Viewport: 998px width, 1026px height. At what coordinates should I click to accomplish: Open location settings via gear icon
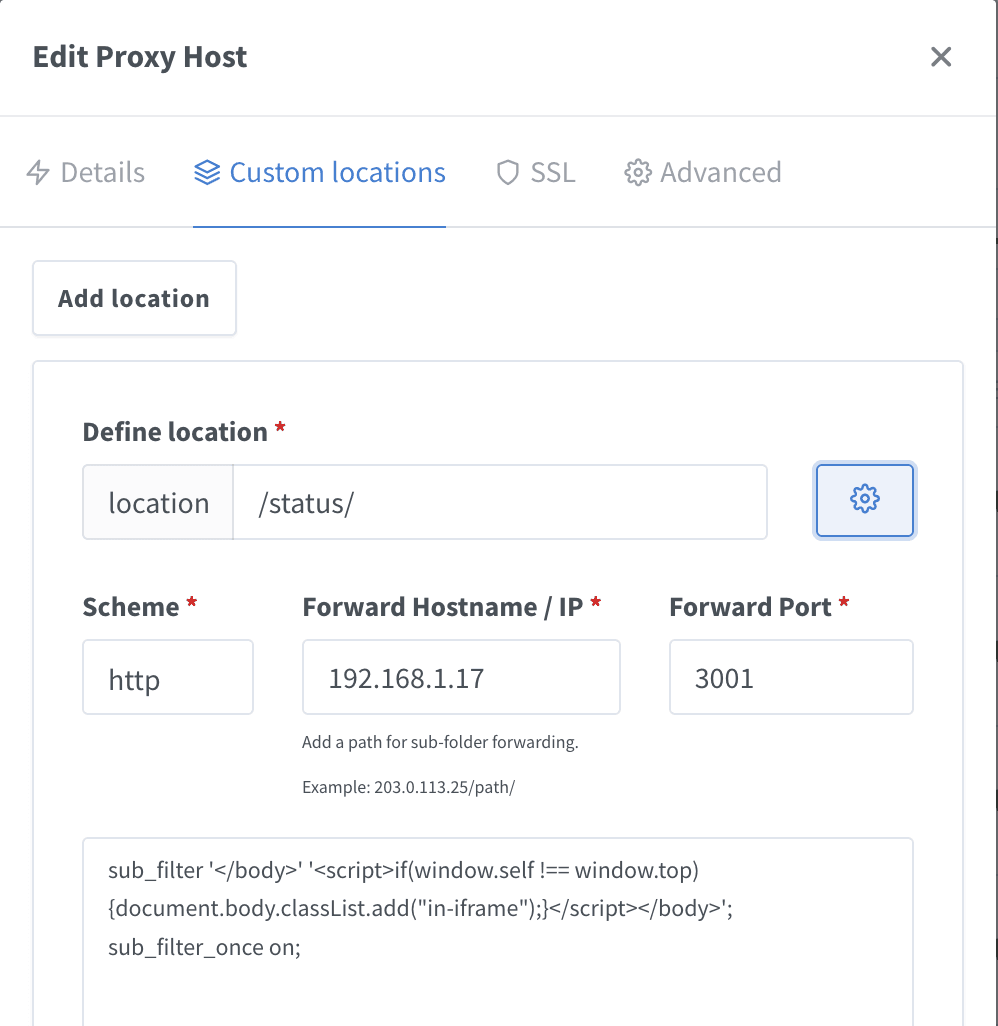click(x=864, y=500)
